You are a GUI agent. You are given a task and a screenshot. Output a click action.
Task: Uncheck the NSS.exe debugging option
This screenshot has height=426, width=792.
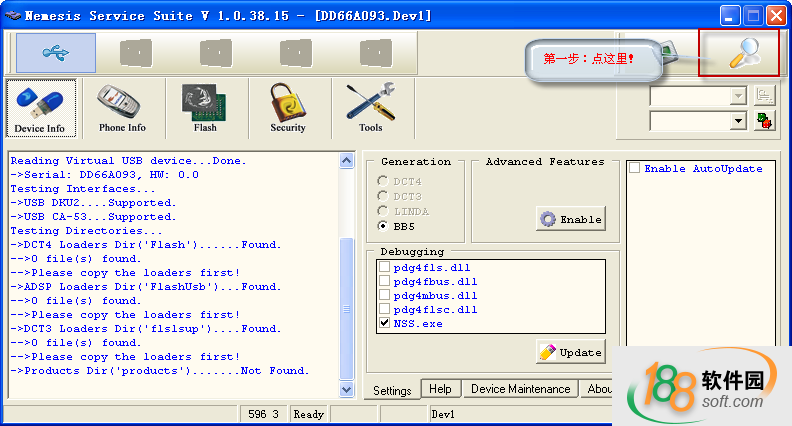[385, 324]
